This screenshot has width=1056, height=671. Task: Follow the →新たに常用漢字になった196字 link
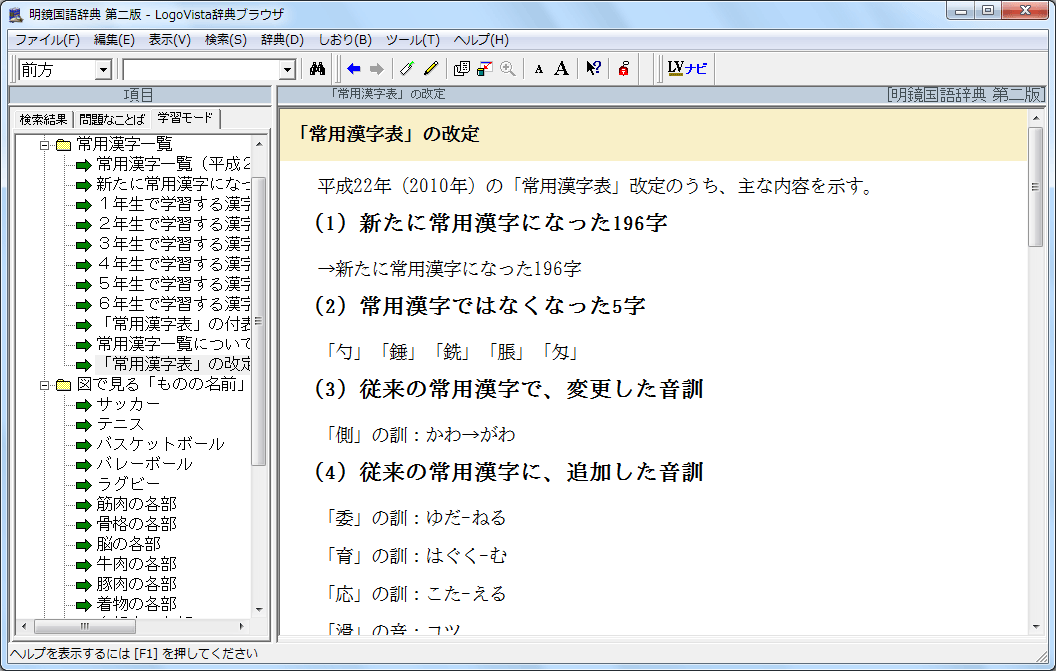pos(449,268)
